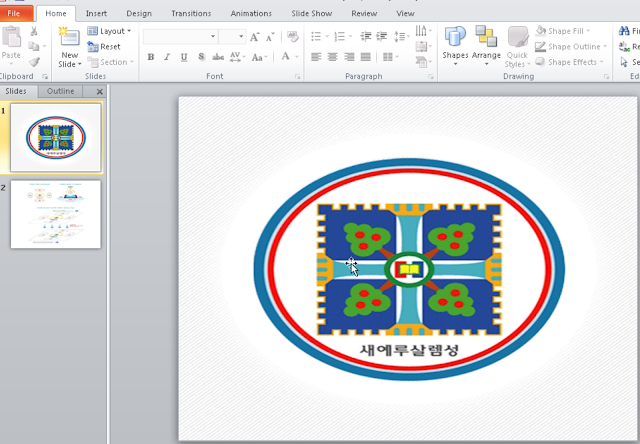Click the Font Color button

[x=286, y=56]
